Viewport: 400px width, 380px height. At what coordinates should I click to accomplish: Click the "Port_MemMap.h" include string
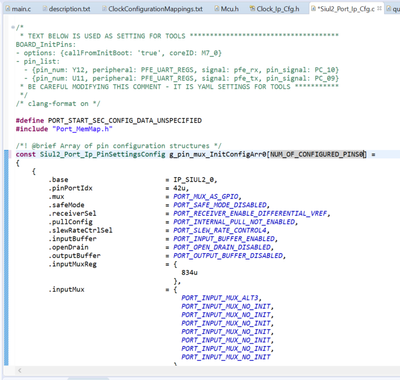[82, 129]
